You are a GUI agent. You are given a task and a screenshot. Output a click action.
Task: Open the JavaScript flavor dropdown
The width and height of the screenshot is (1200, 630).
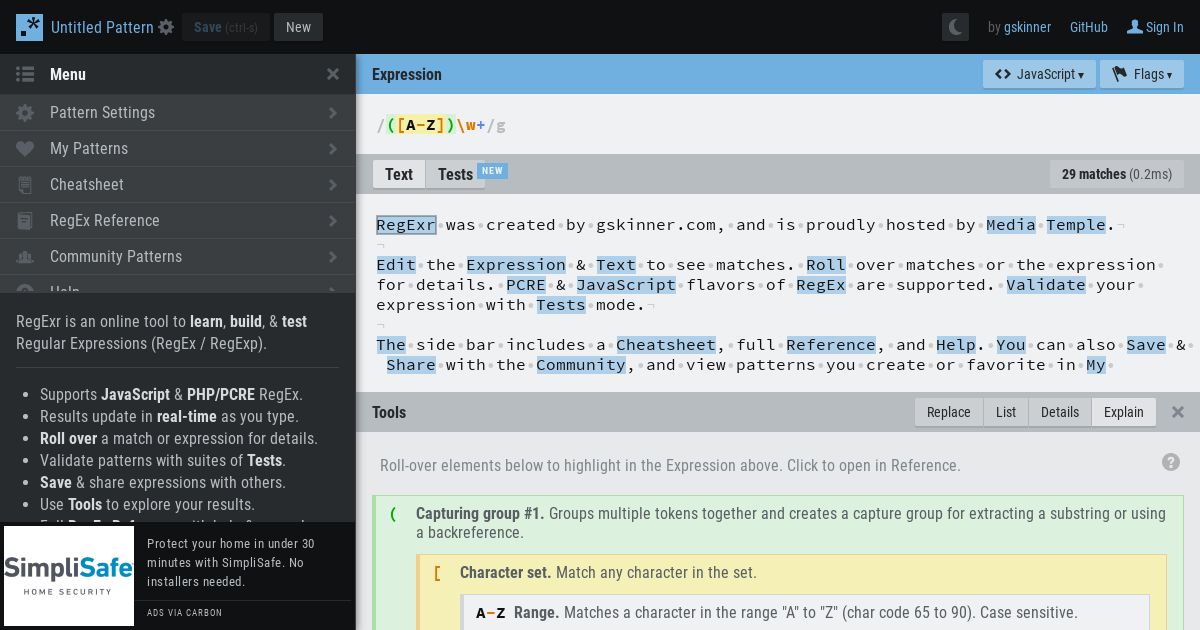tap(1039, 74)
